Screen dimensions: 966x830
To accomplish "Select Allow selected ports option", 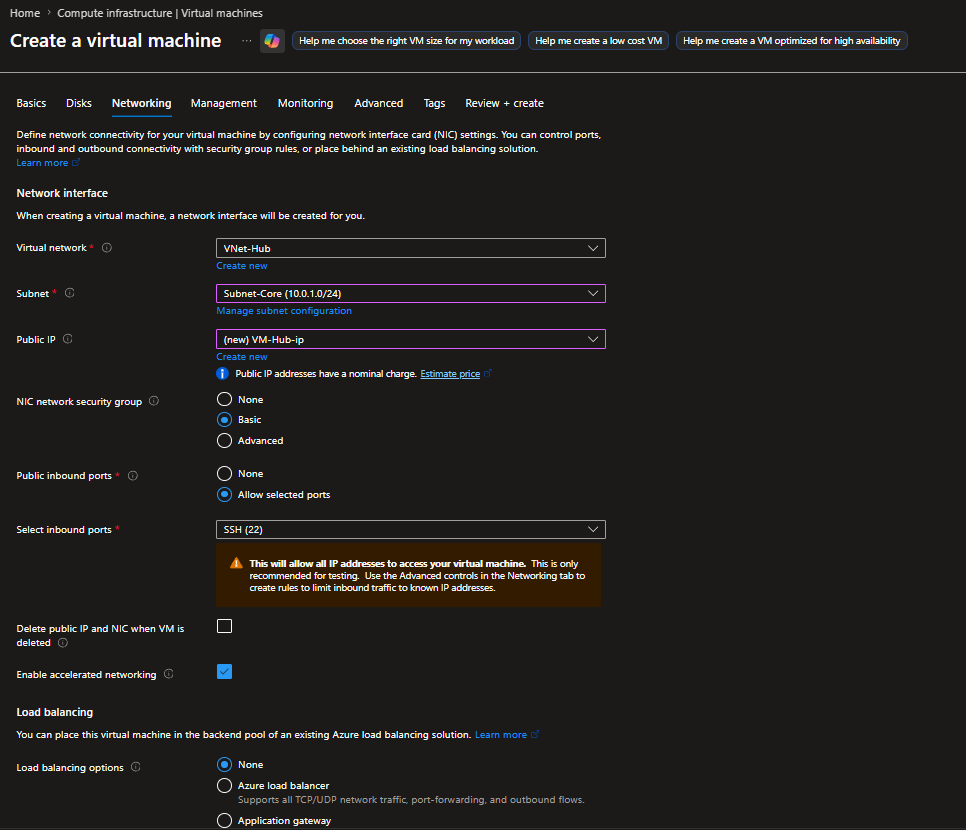I will coord(224,494).
